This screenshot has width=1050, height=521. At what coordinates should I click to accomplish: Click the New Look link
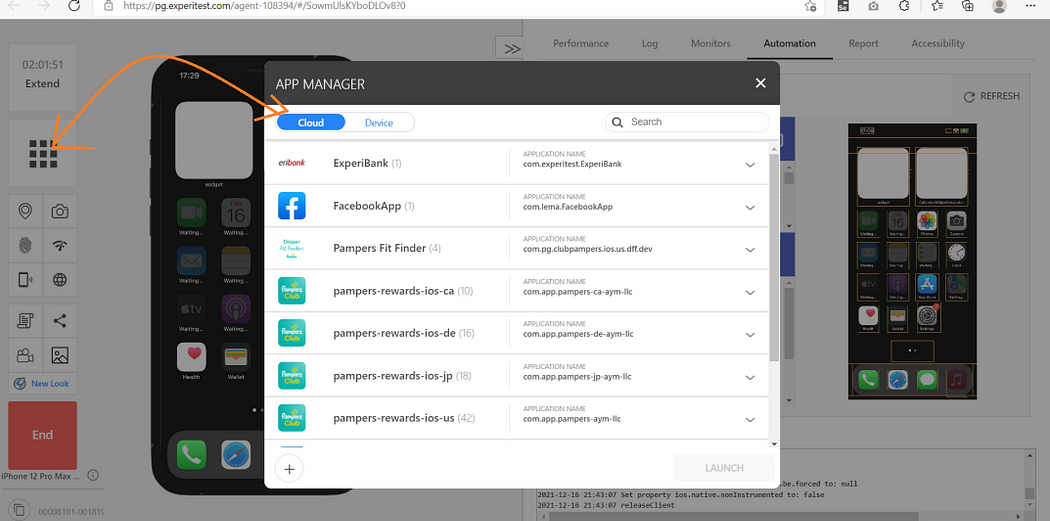(42, 384)
